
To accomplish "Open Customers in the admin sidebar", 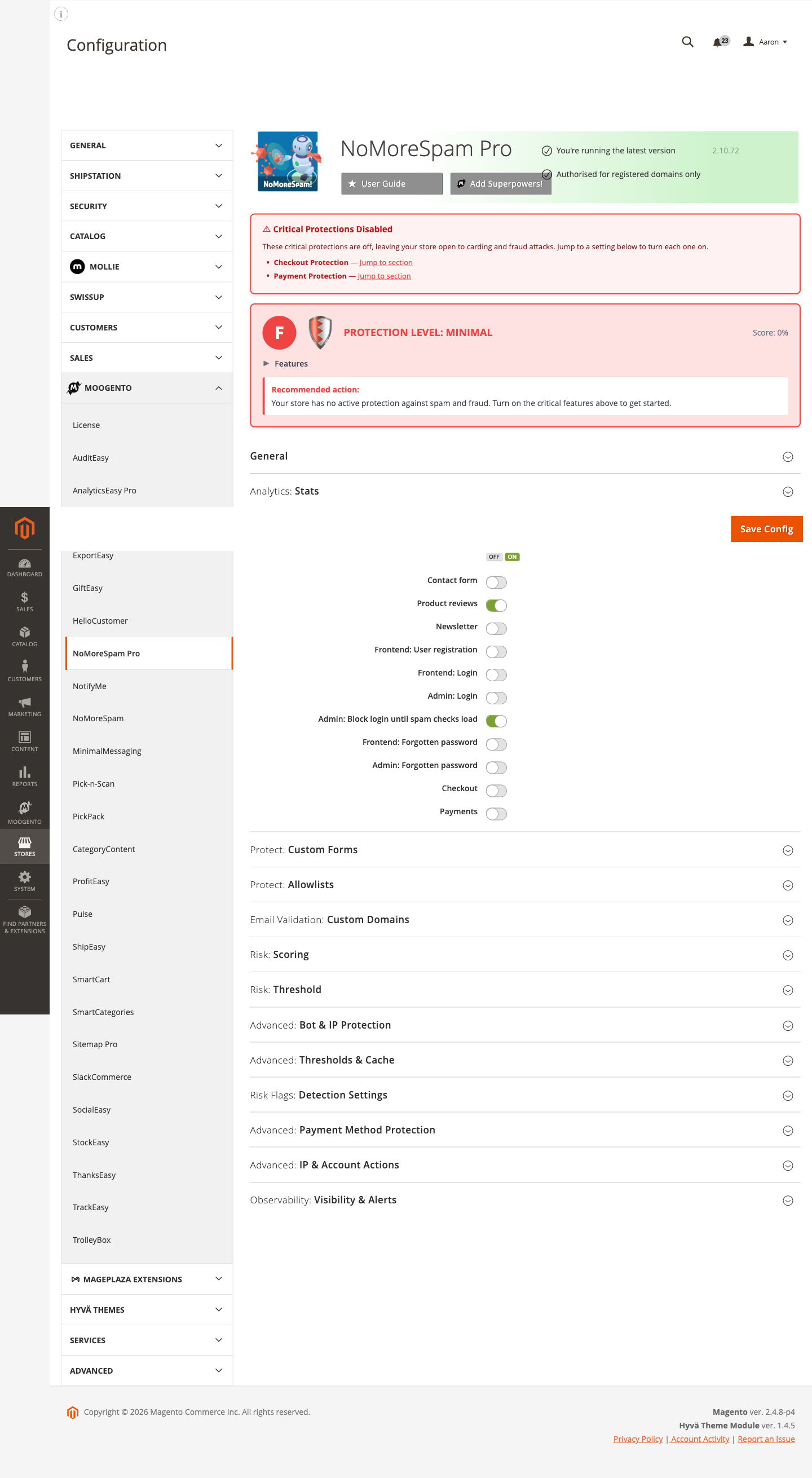I will (25, 672).
